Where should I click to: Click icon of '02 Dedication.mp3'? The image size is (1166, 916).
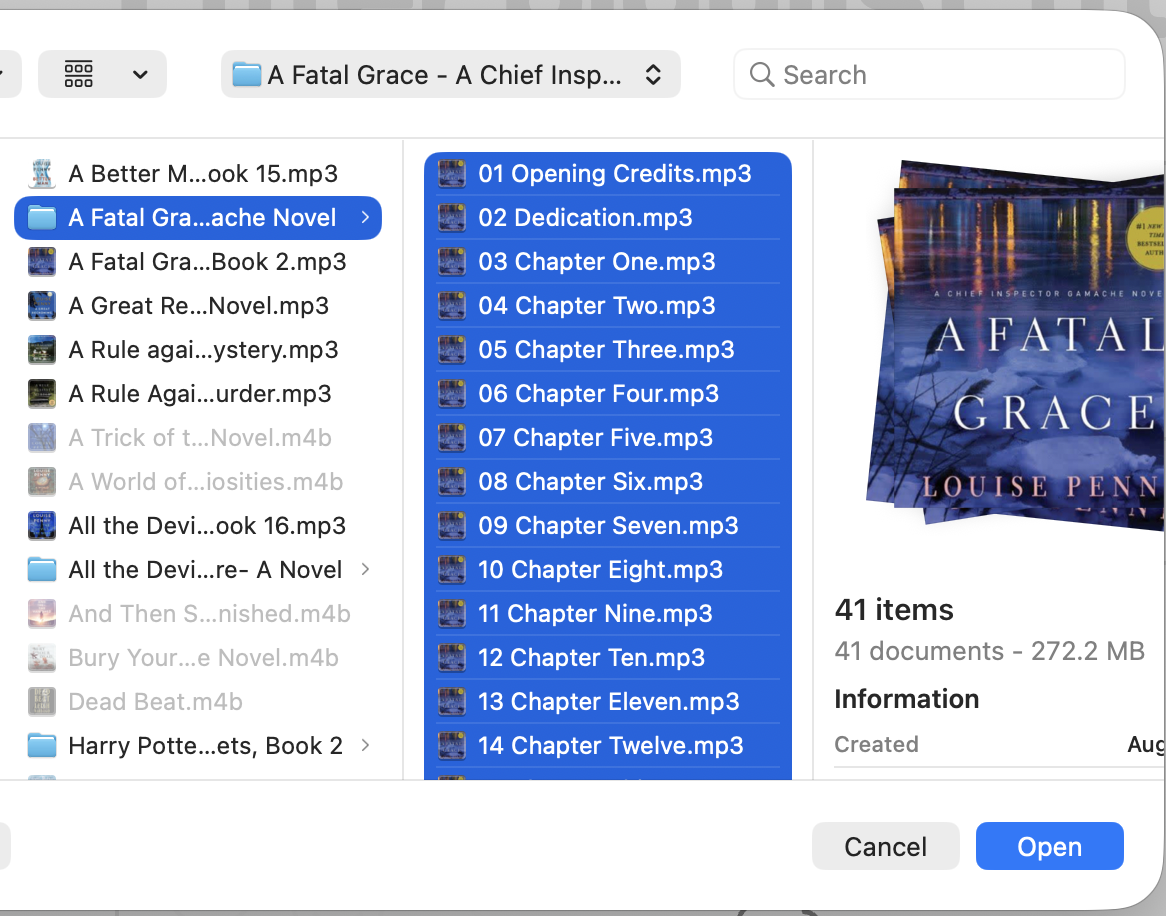451,217
